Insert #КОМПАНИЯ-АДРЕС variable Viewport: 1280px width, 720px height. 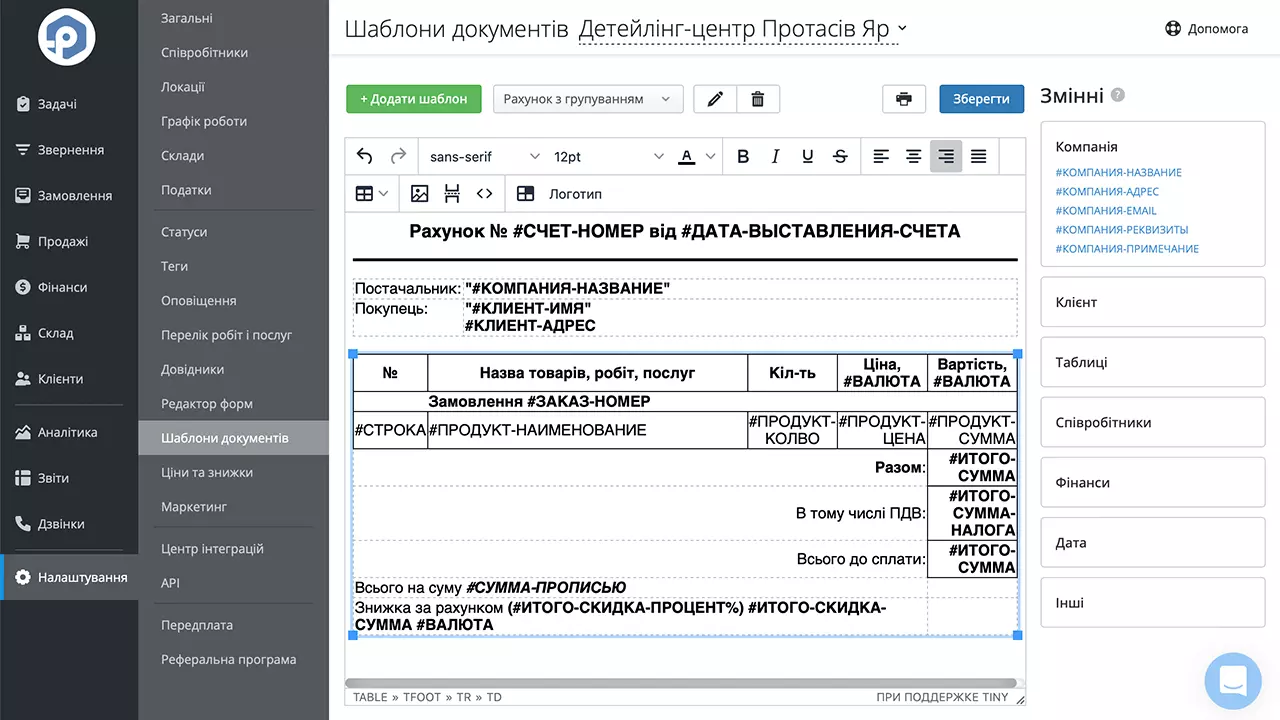pyautogui.click(x=1107, y=191)
